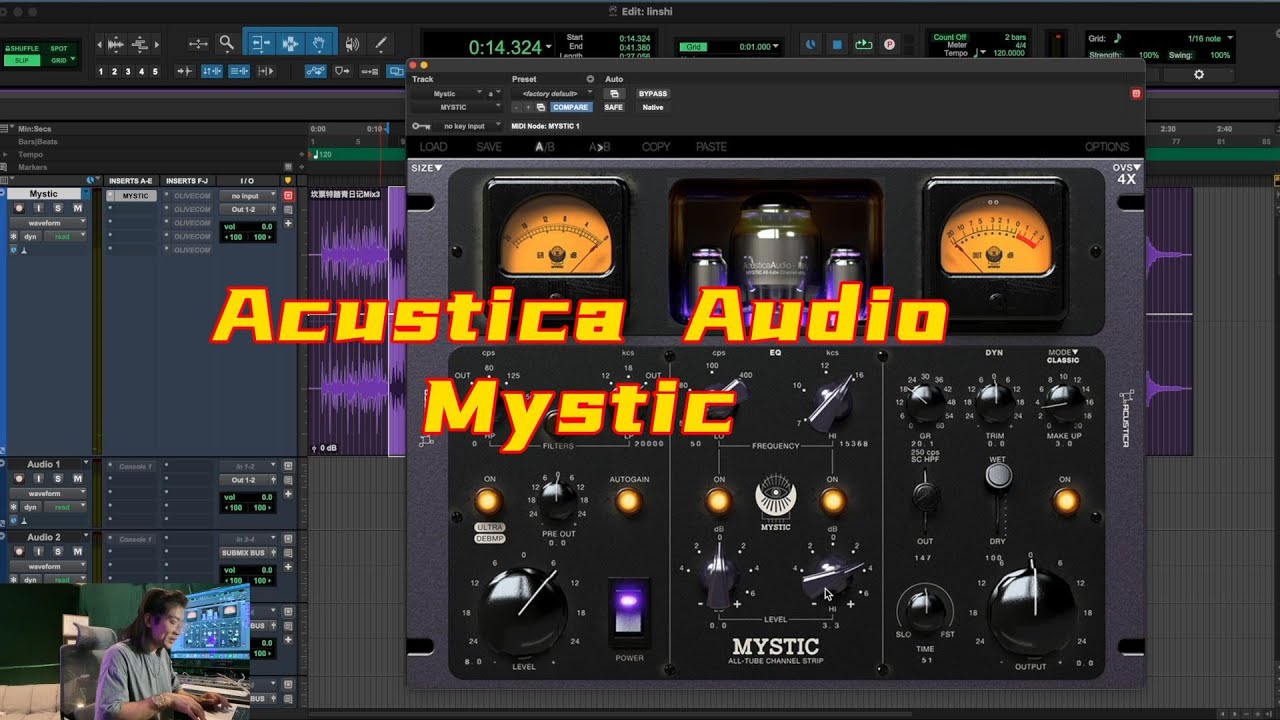Click the WET/DRY mix knob
1280x720 pixels.
[997, 478]
